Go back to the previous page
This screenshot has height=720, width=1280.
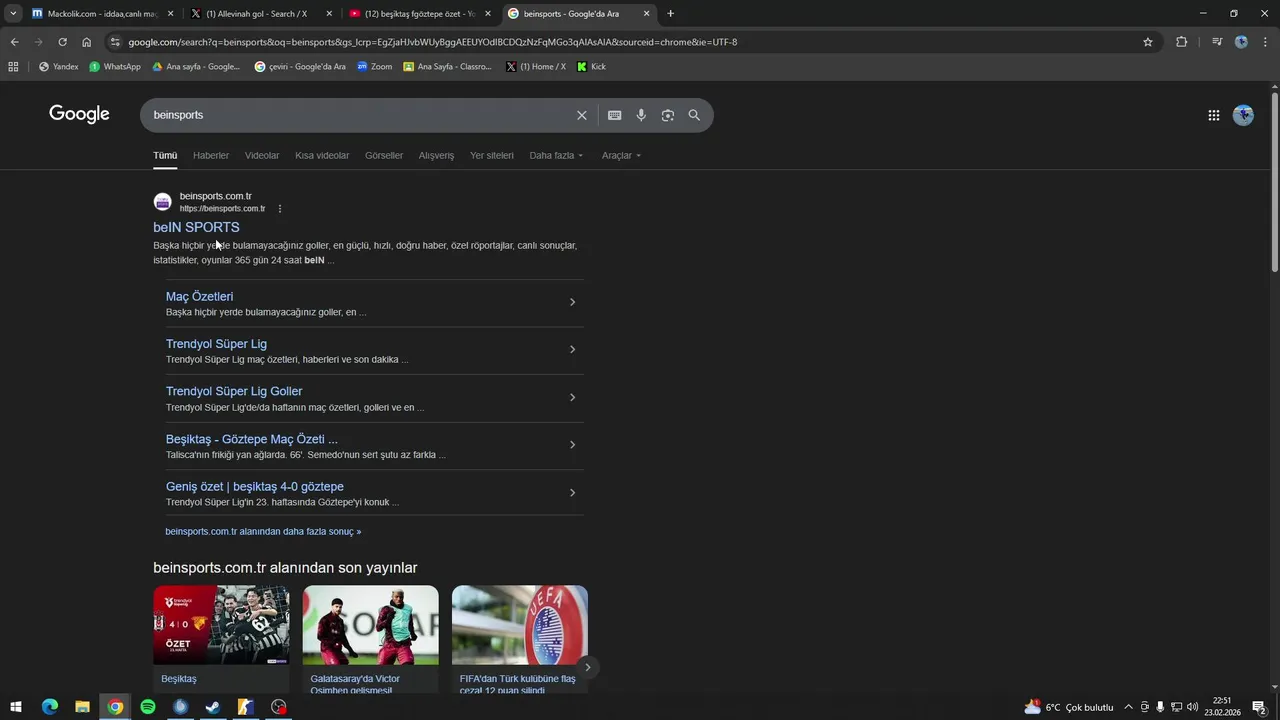[x=14, y=42]
